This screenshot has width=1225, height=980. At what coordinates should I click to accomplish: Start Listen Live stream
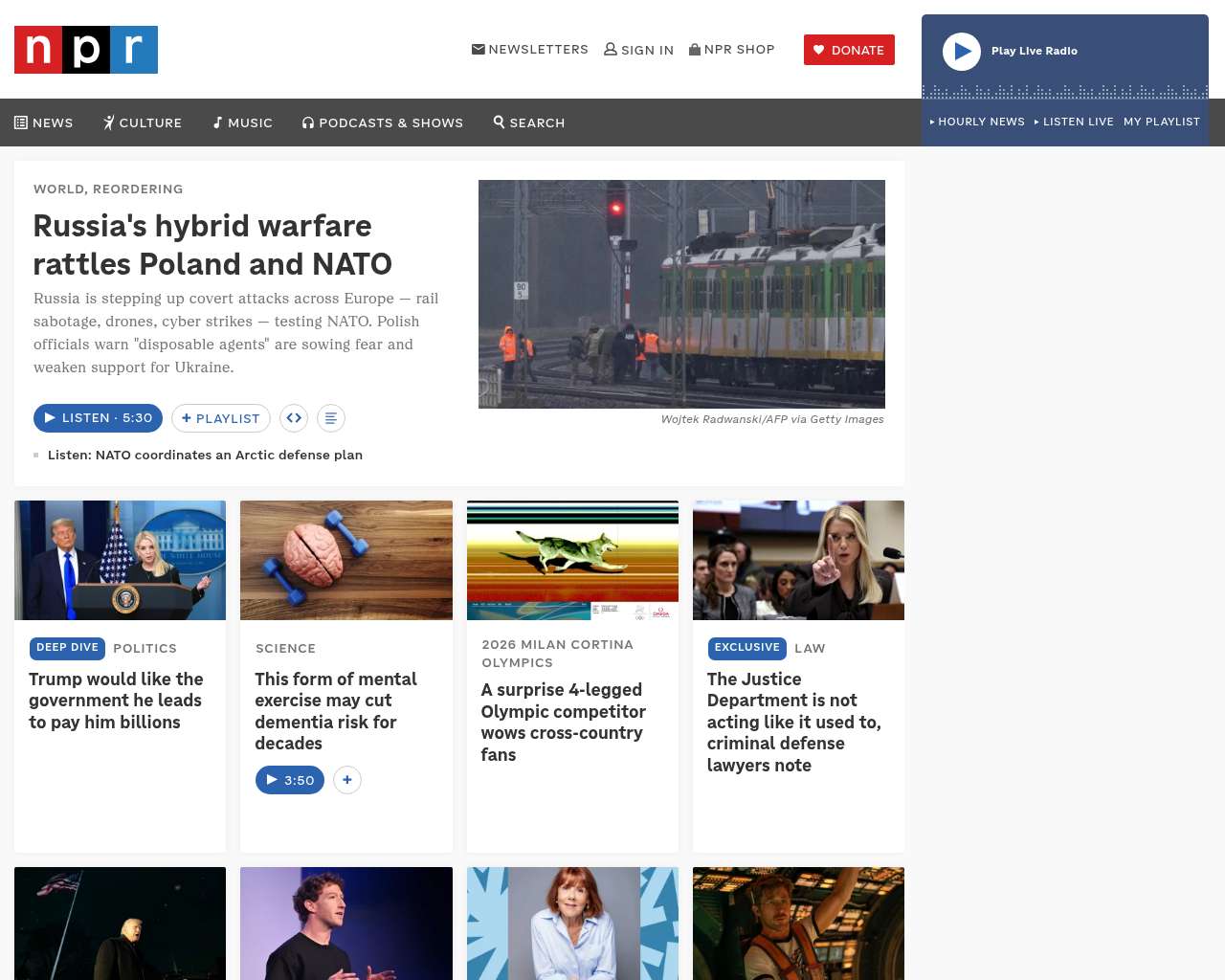(x=1074, y=122)
